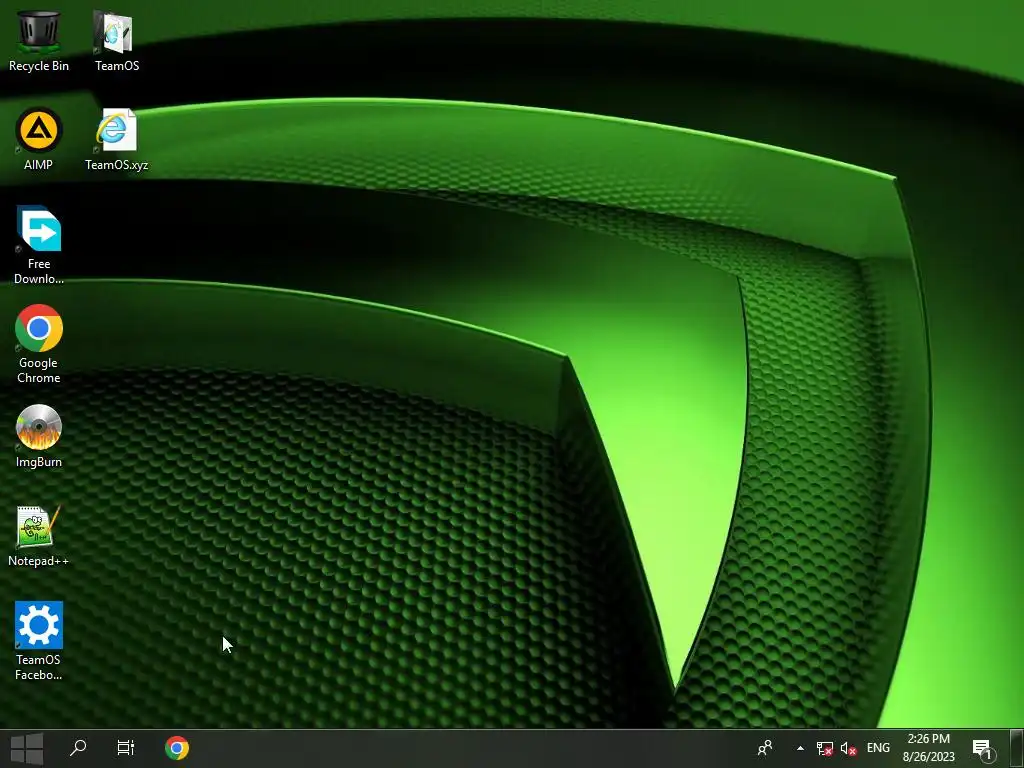This screenshot has width=1024, height=768.
Task: Select the TeamOS Facebook shortcut icon
Action: [39, 641]
